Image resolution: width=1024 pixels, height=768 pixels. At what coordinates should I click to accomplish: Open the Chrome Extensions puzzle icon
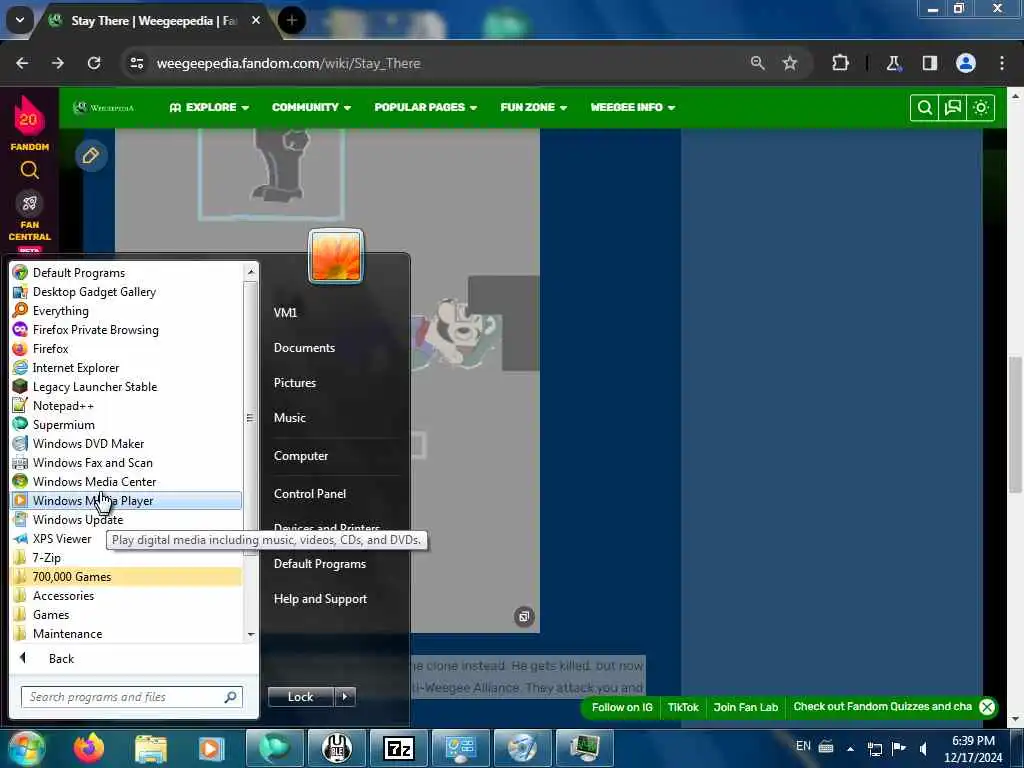[x=840, y=63]
